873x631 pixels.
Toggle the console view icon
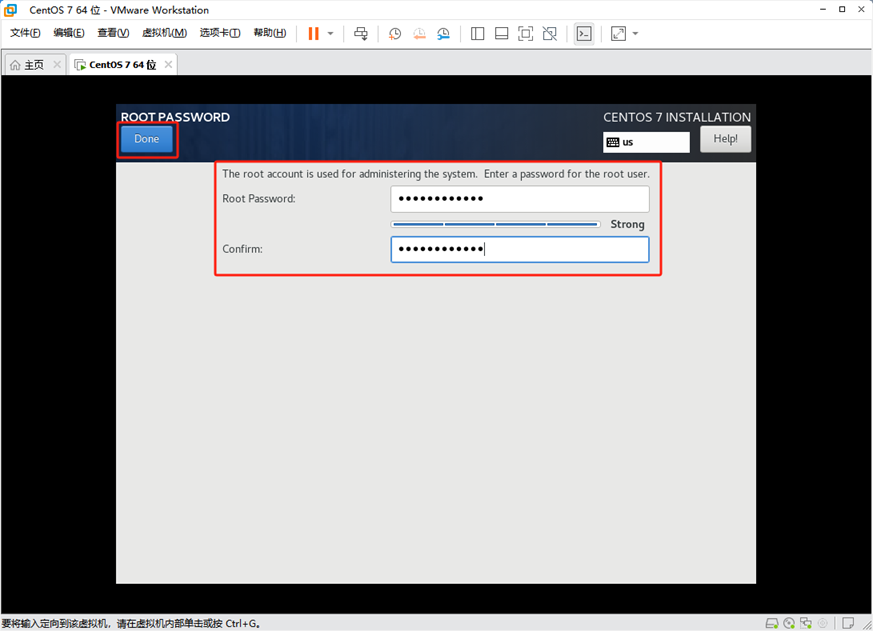(584, 33)
